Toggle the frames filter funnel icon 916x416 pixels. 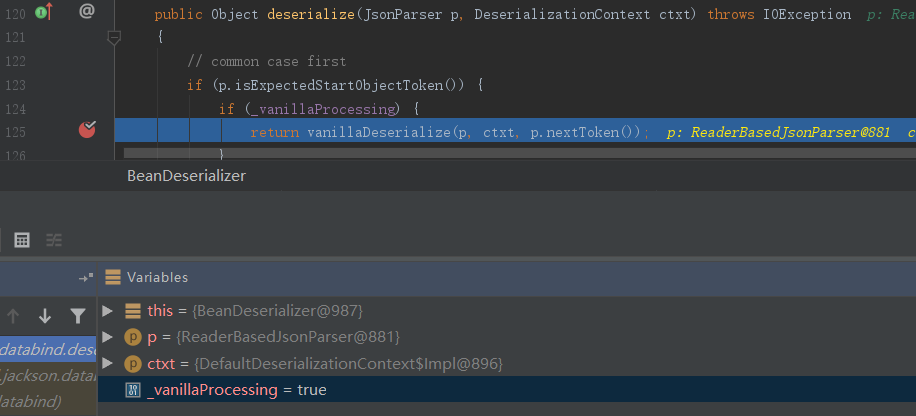coord(77,316)
